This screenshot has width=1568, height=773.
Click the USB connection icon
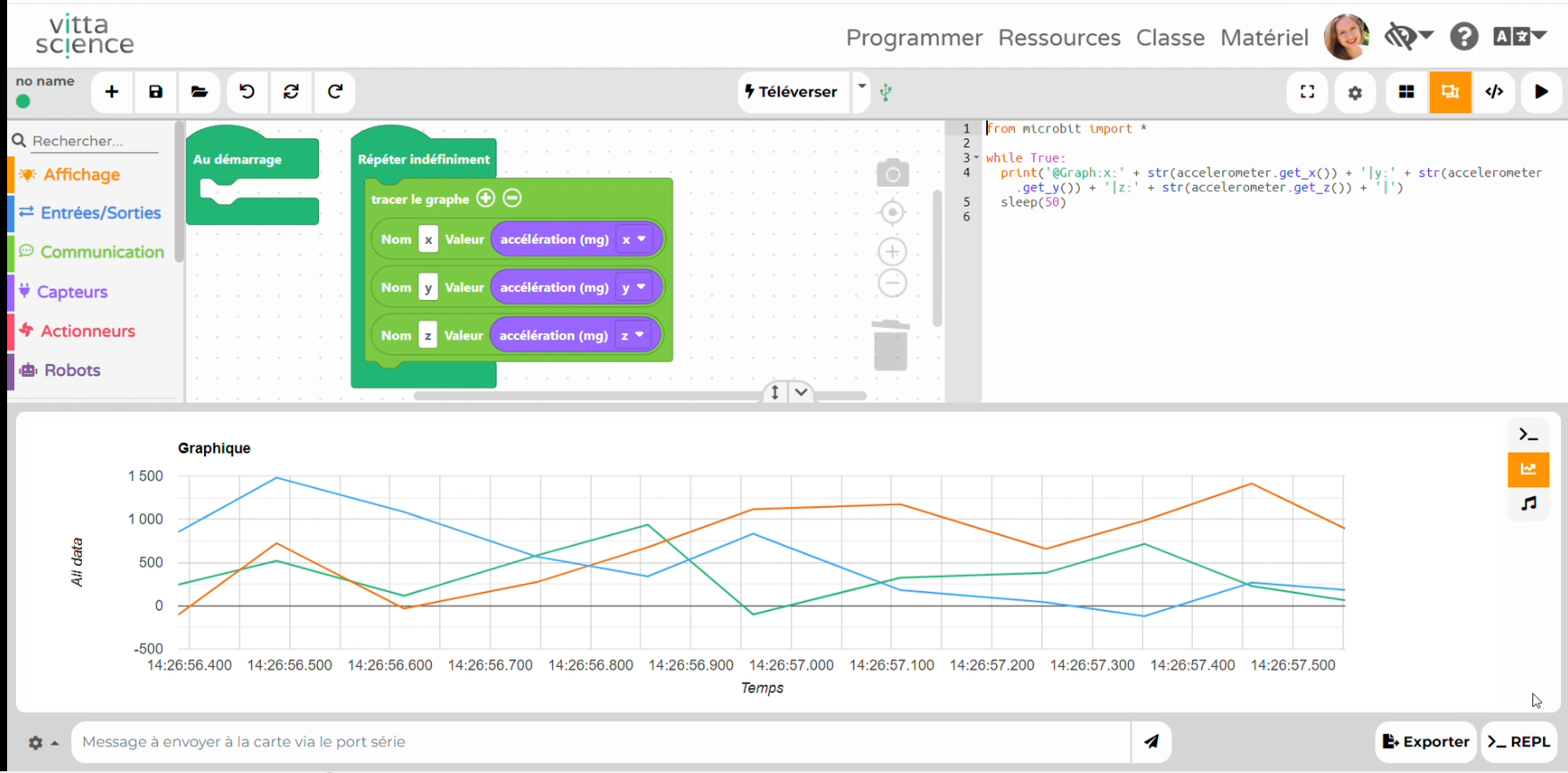tap(886, 92)
